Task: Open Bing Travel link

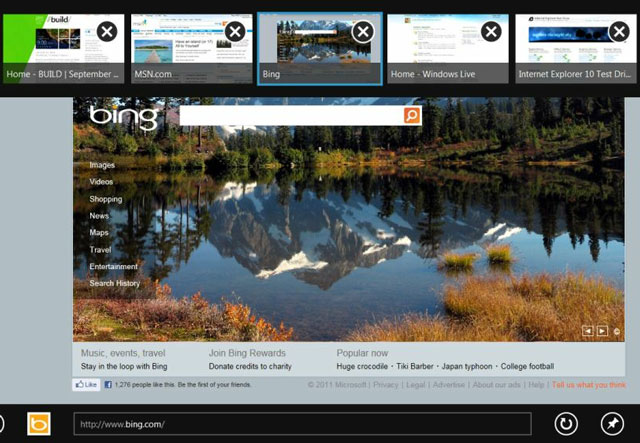Action: [x=100, y=249]
